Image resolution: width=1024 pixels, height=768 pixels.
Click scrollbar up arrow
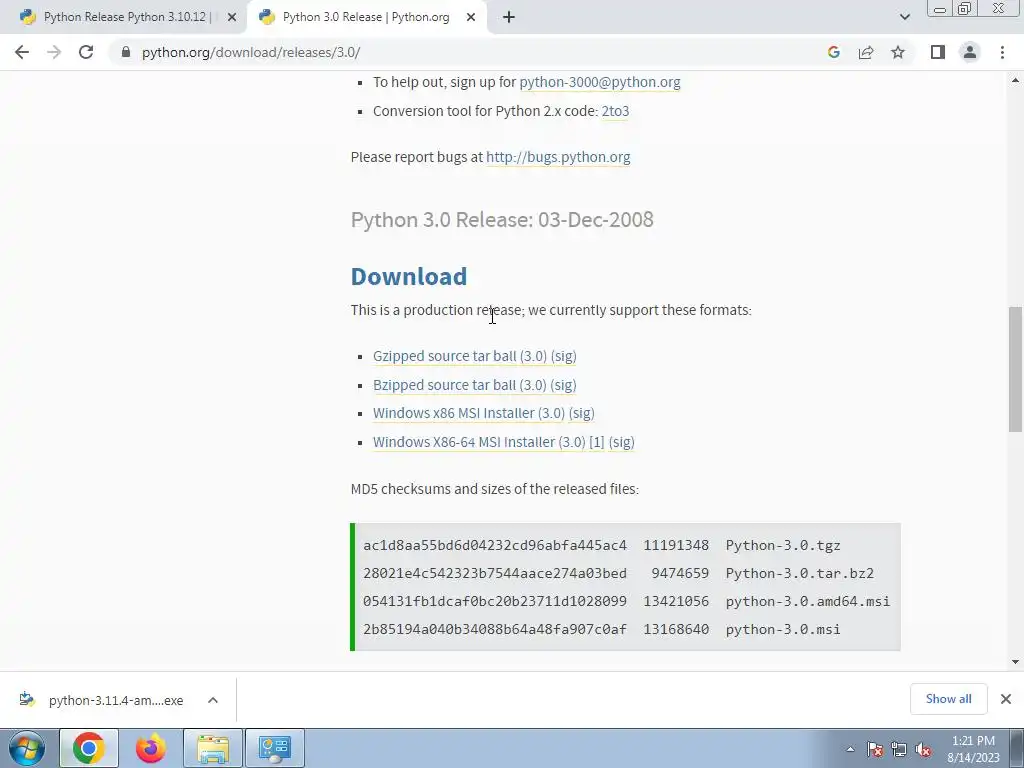coord(1015,80)
